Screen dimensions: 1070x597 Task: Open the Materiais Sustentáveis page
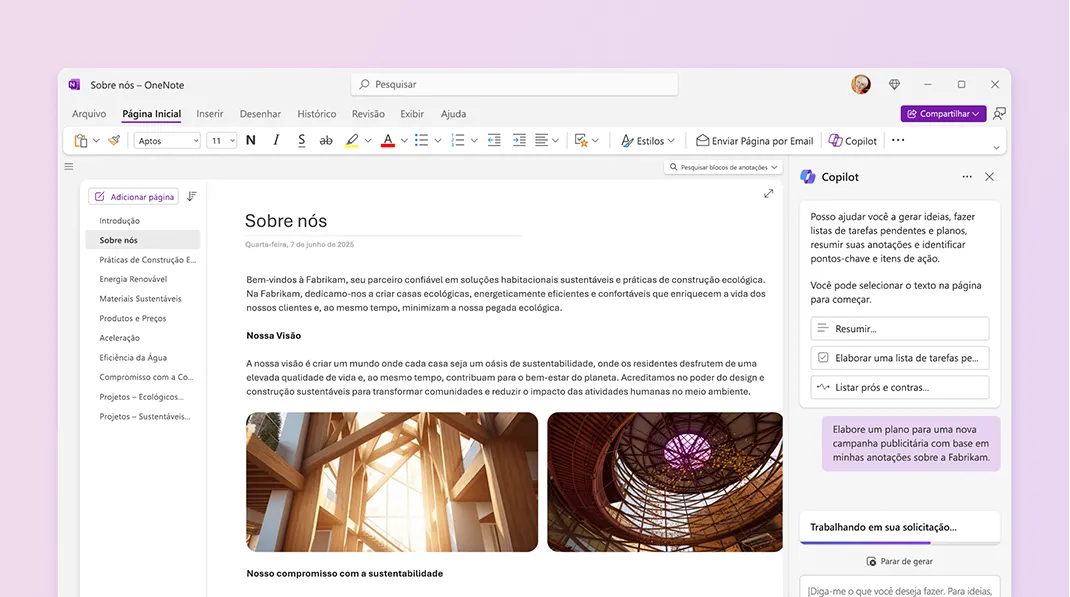143,299
